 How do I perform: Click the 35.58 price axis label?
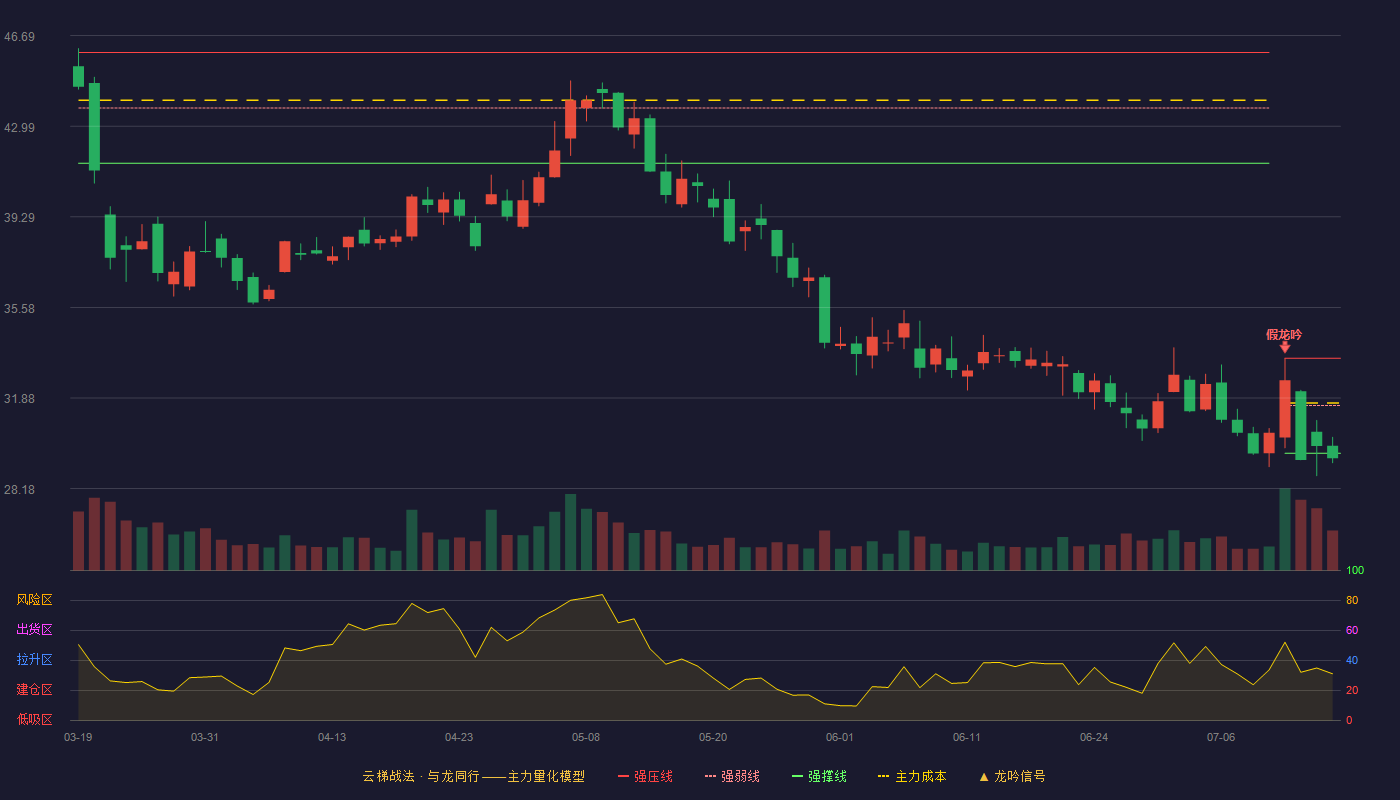point(19,309)
